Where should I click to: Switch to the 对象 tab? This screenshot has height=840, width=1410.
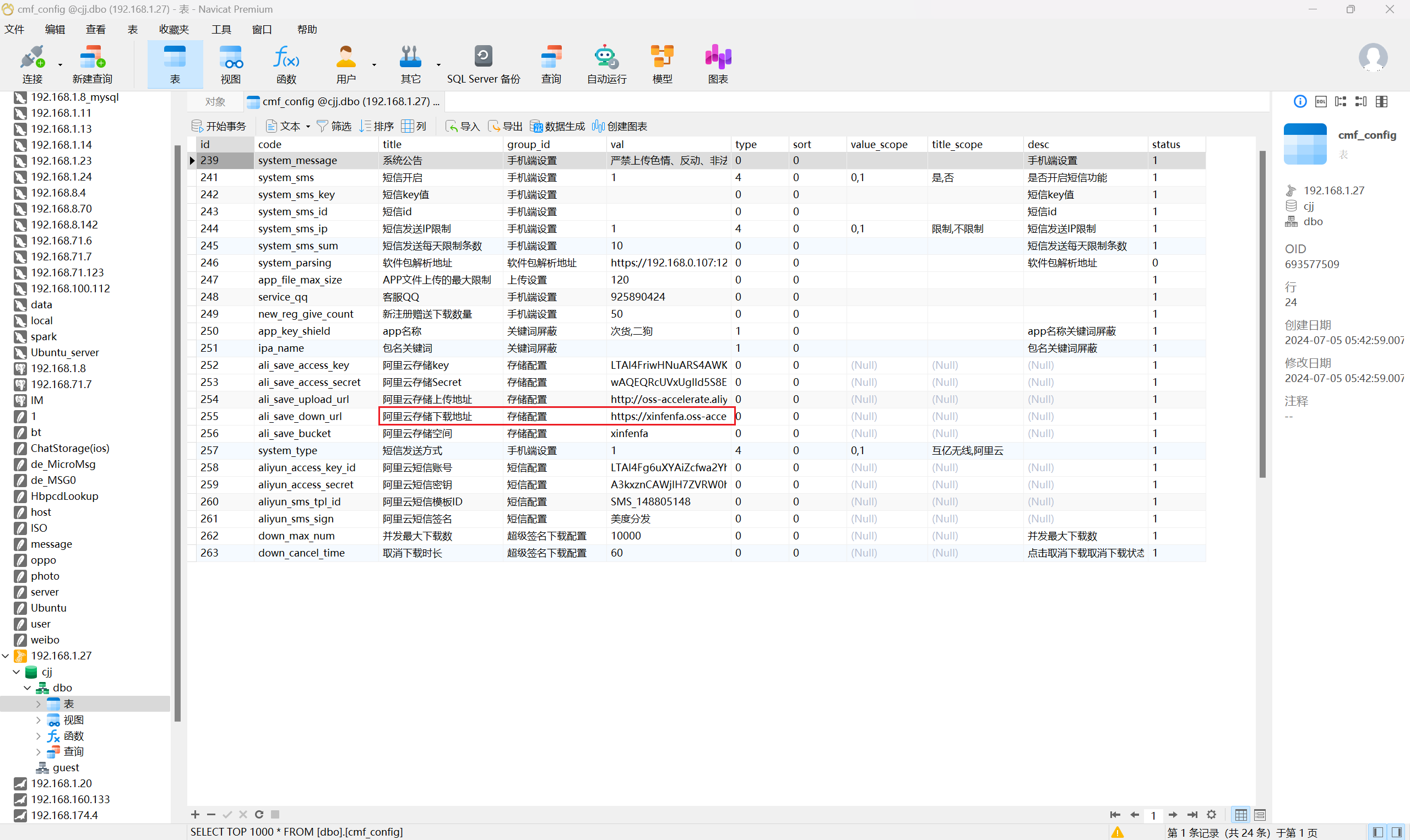[x=215, y=101]
